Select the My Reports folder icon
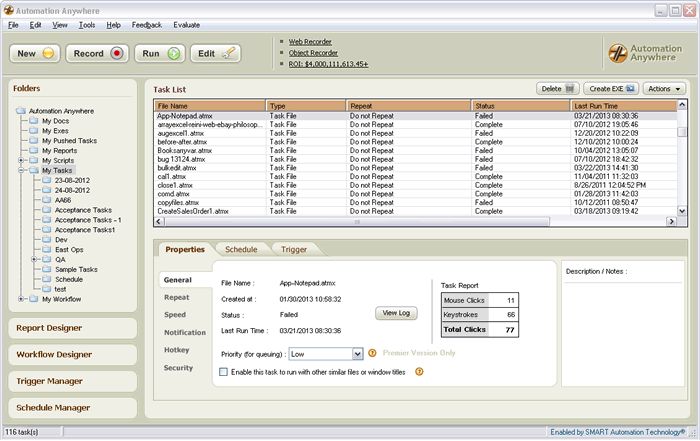Viewport: 700px width, 441px height. coord(33,151)
